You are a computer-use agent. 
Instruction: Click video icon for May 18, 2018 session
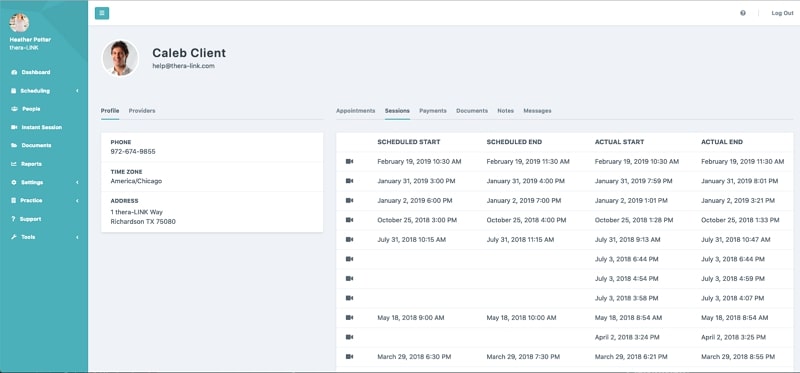(x=349, y=317)
